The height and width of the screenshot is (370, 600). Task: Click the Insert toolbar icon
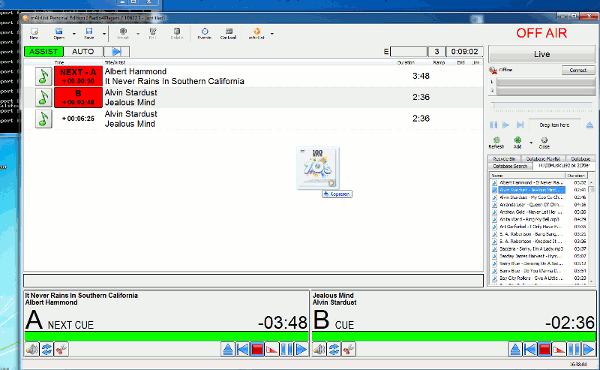(123, 33)
